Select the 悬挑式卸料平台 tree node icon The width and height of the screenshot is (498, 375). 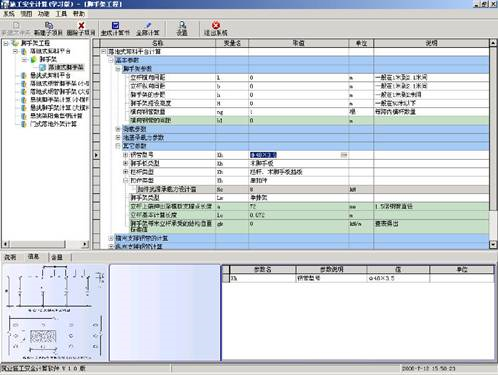[24, 75]
